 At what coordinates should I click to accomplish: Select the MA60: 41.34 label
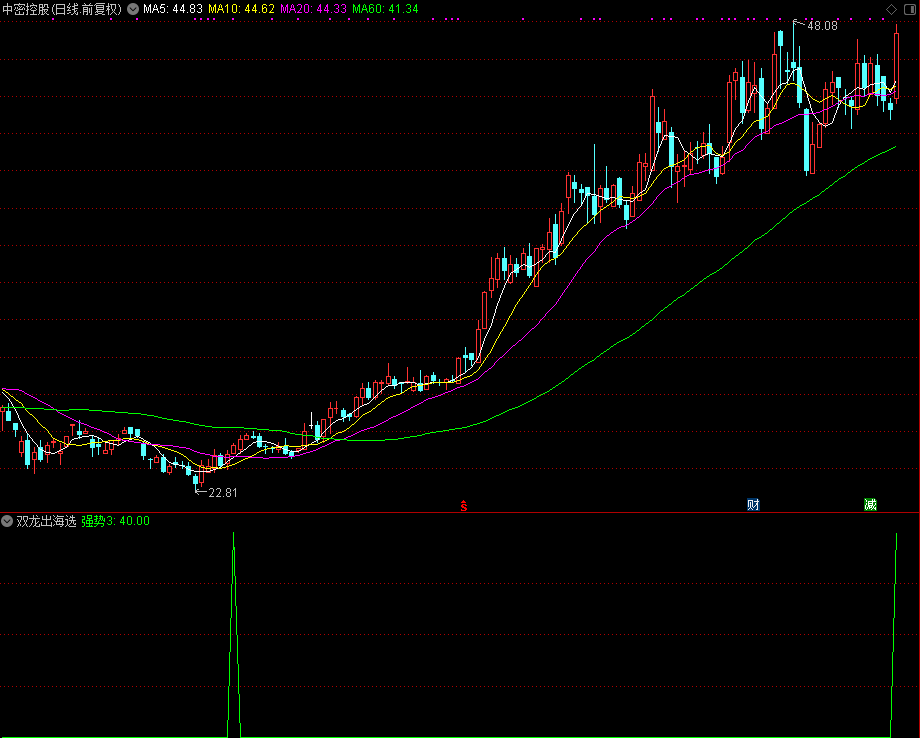tap(385, 9)
